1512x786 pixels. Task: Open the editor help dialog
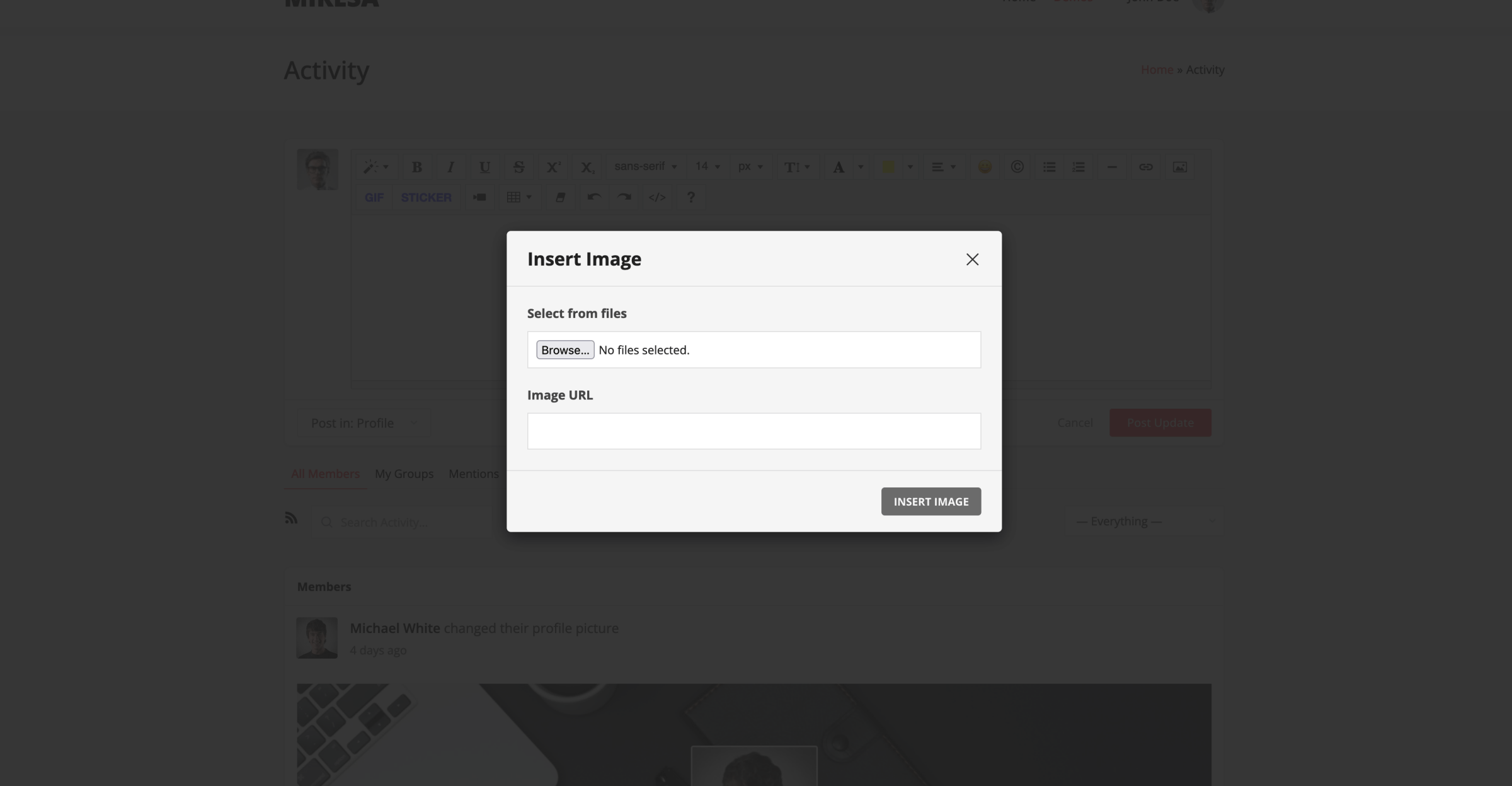pyautogui.click(x=691, y=197)
